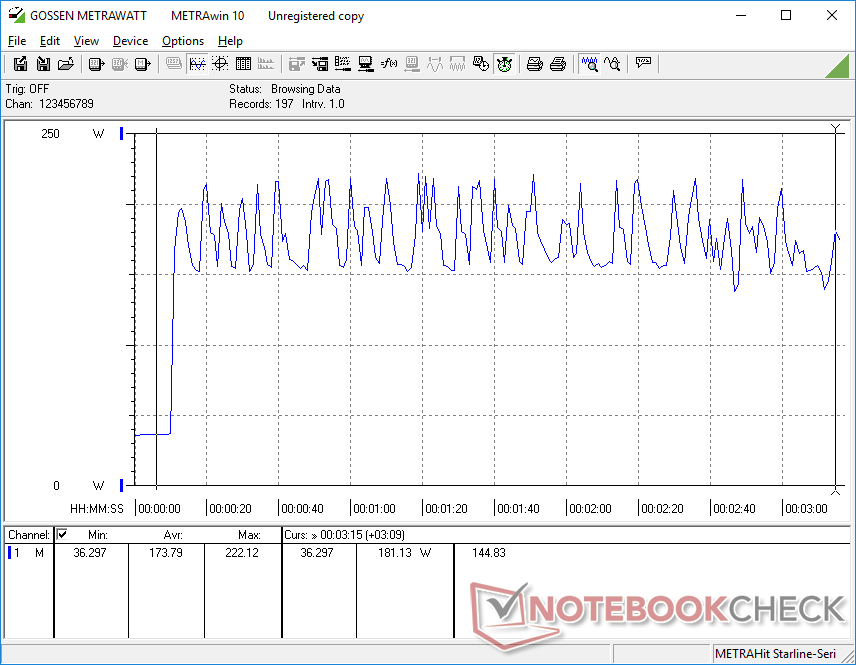Toggle the green stopwatch icon

[x=504, y=64]
